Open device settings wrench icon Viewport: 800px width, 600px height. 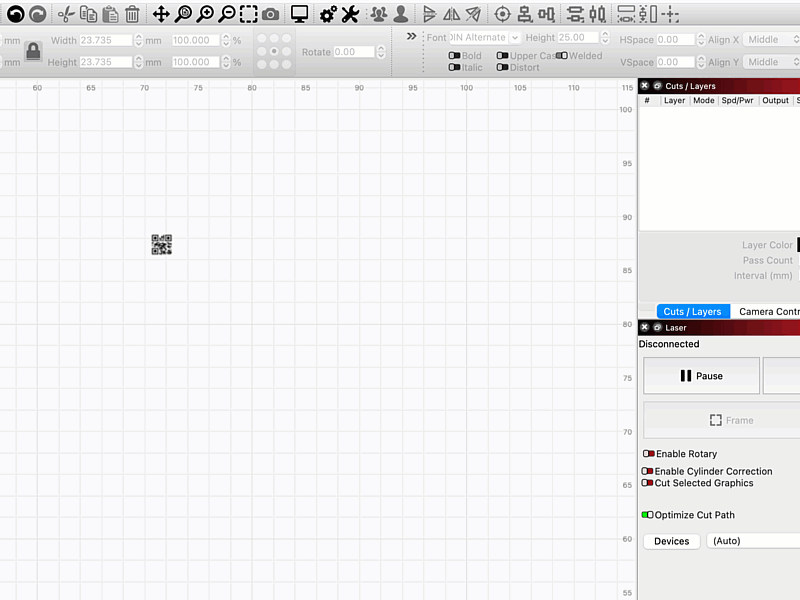(350, 14)
